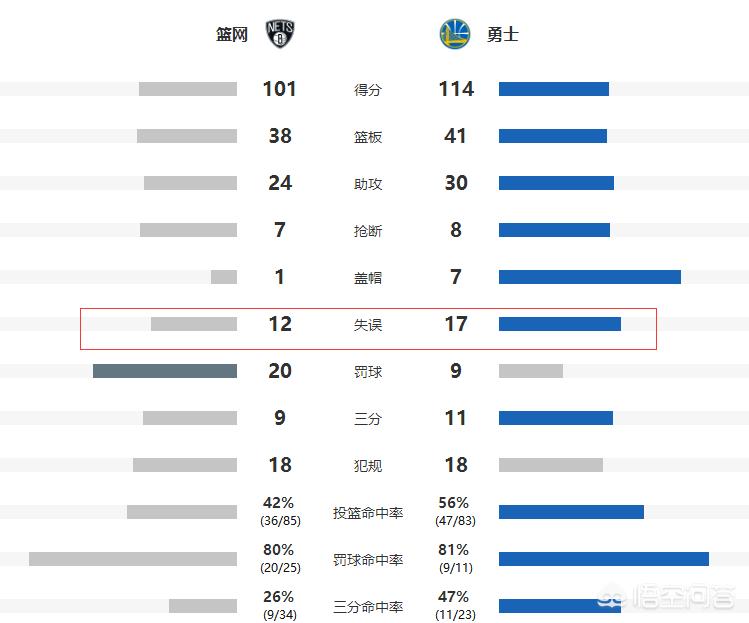Click the Warriors blue 罚球命中率 bar
This screenshot has width=749, height=623.
603,559
